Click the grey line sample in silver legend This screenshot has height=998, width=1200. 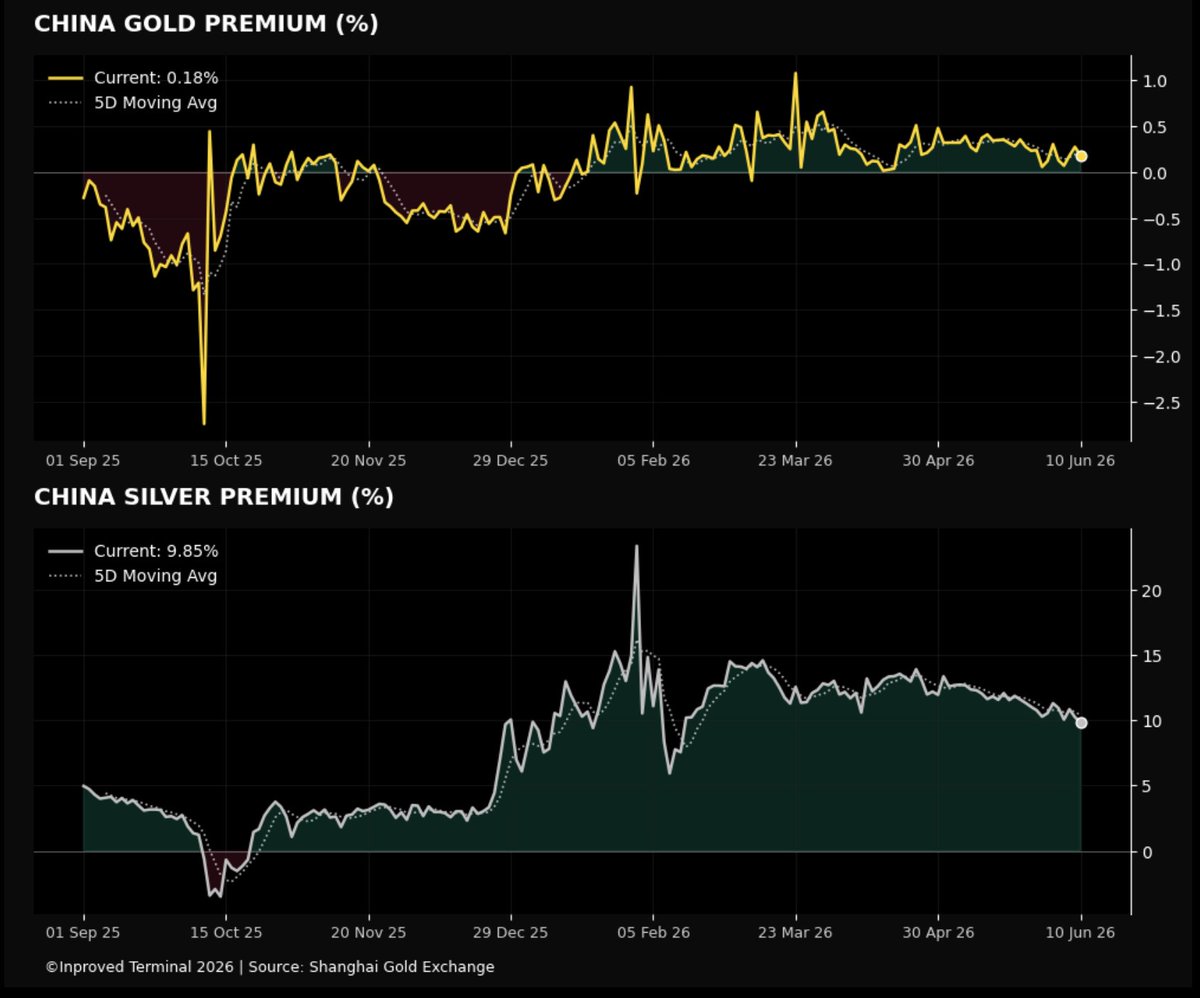(66, 551)
